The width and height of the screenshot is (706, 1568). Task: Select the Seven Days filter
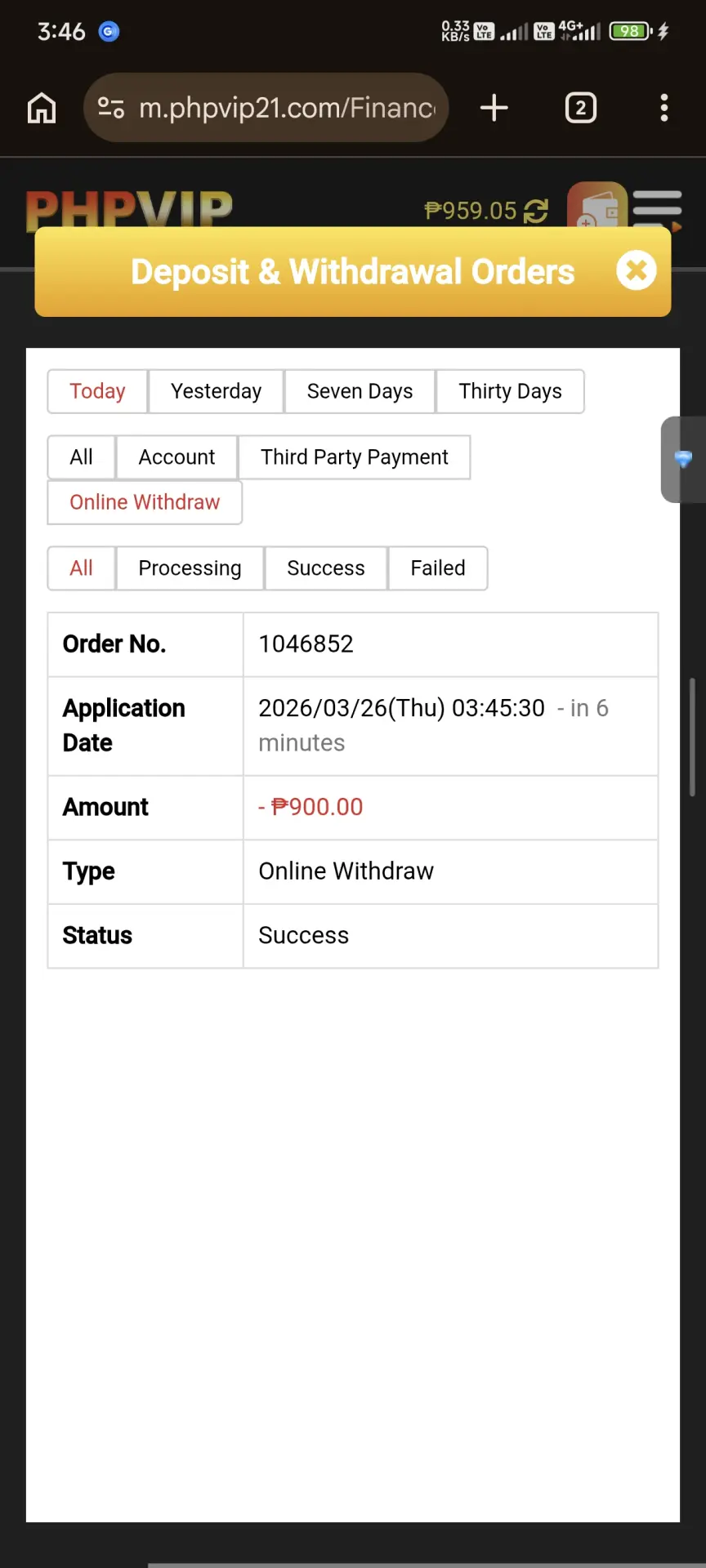(x=360, y=391)
